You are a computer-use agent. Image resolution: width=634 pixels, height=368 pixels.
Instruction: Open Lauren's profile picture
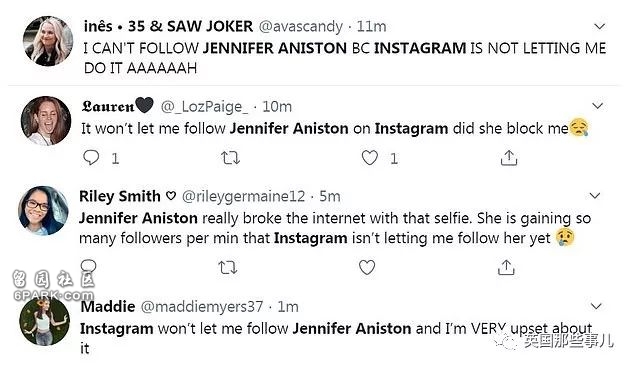[x=46, y=121]
